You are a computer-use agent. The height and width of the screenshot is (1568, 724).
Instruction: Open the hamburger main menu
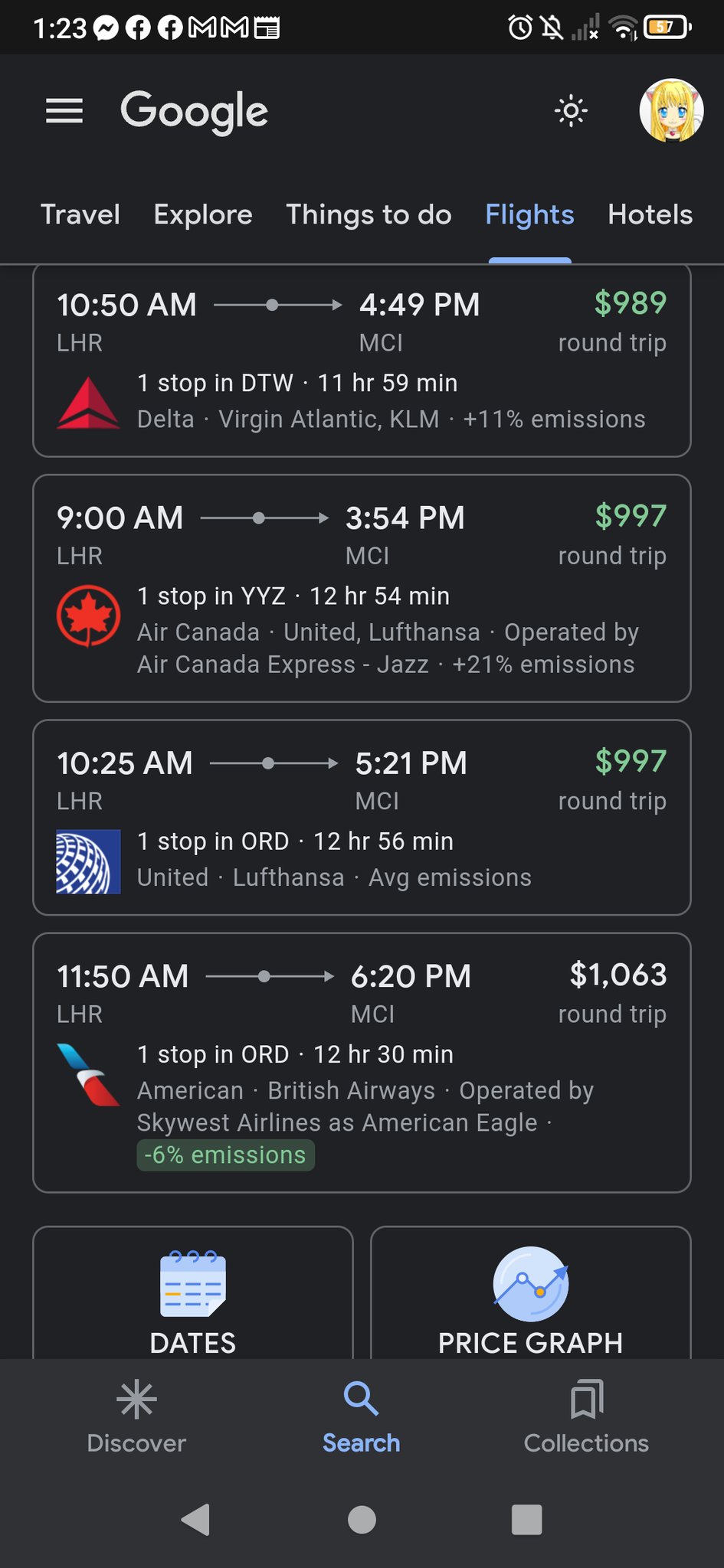tap(64, 112)
